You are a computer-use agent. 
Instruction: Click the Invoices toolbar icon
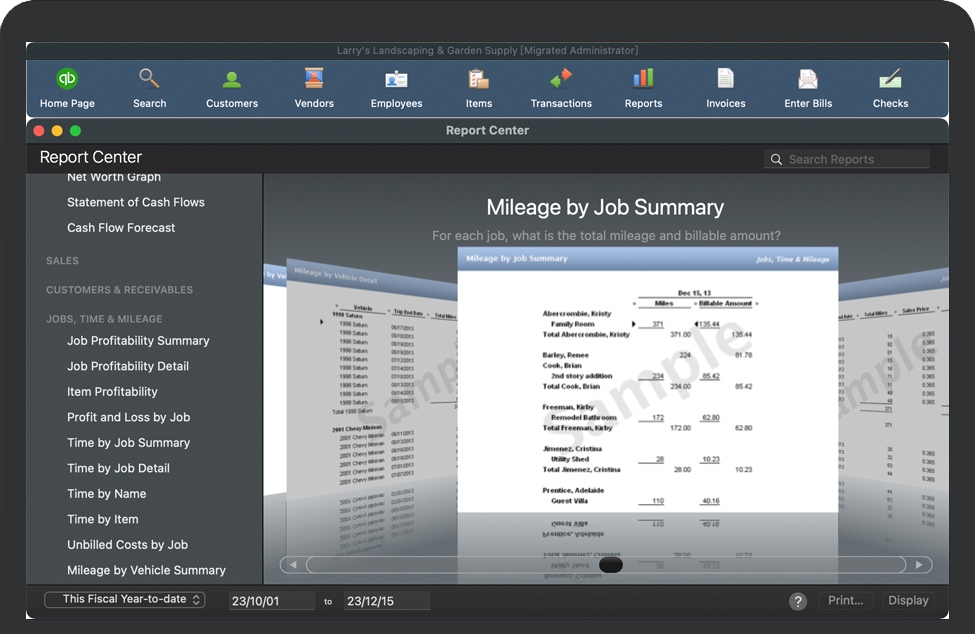click(x=725, y=79)
